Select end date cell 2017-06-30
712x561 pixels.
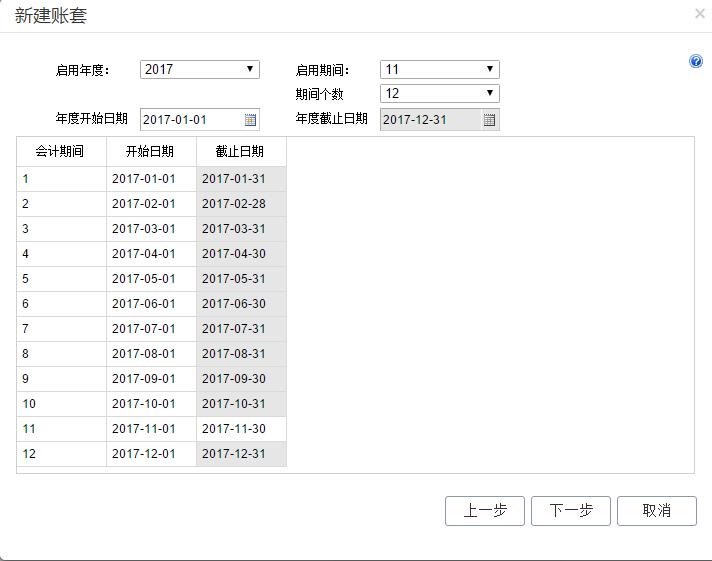point(241,304)
